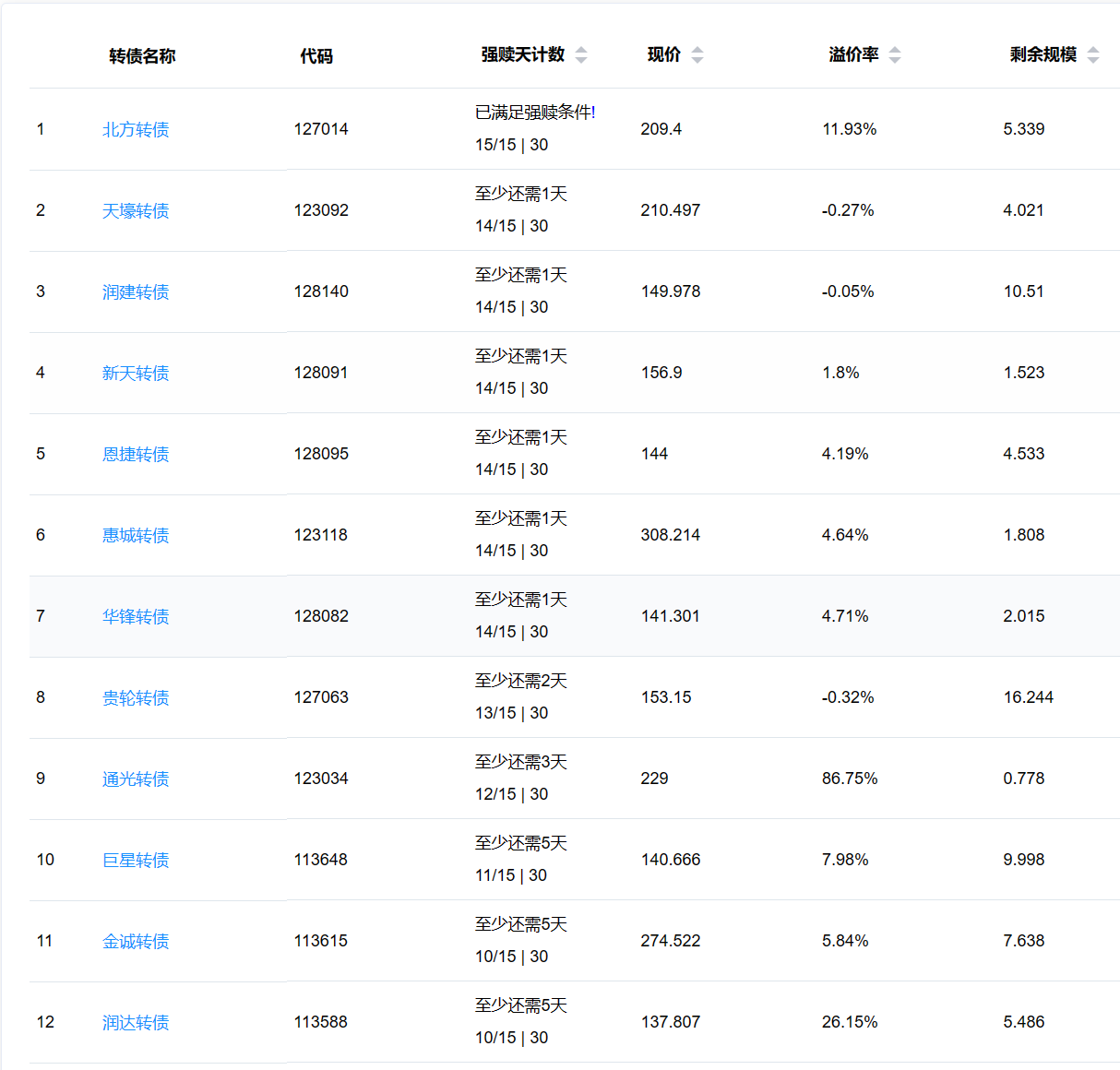
Task: Click the 代码 column header
Action: (x=316, y=56)
